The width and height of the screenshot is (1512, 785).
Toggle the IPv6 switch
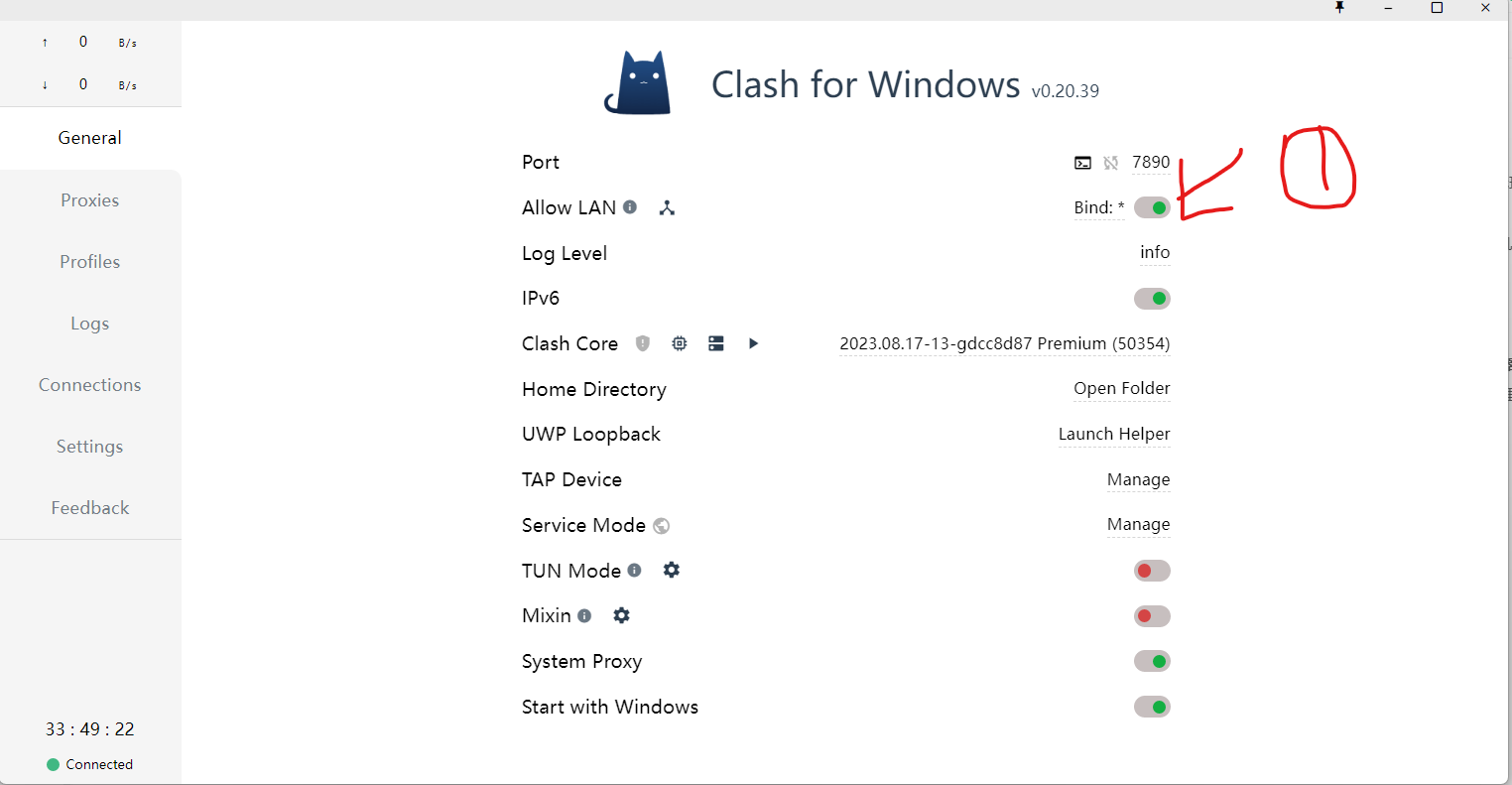[1152, 299]
